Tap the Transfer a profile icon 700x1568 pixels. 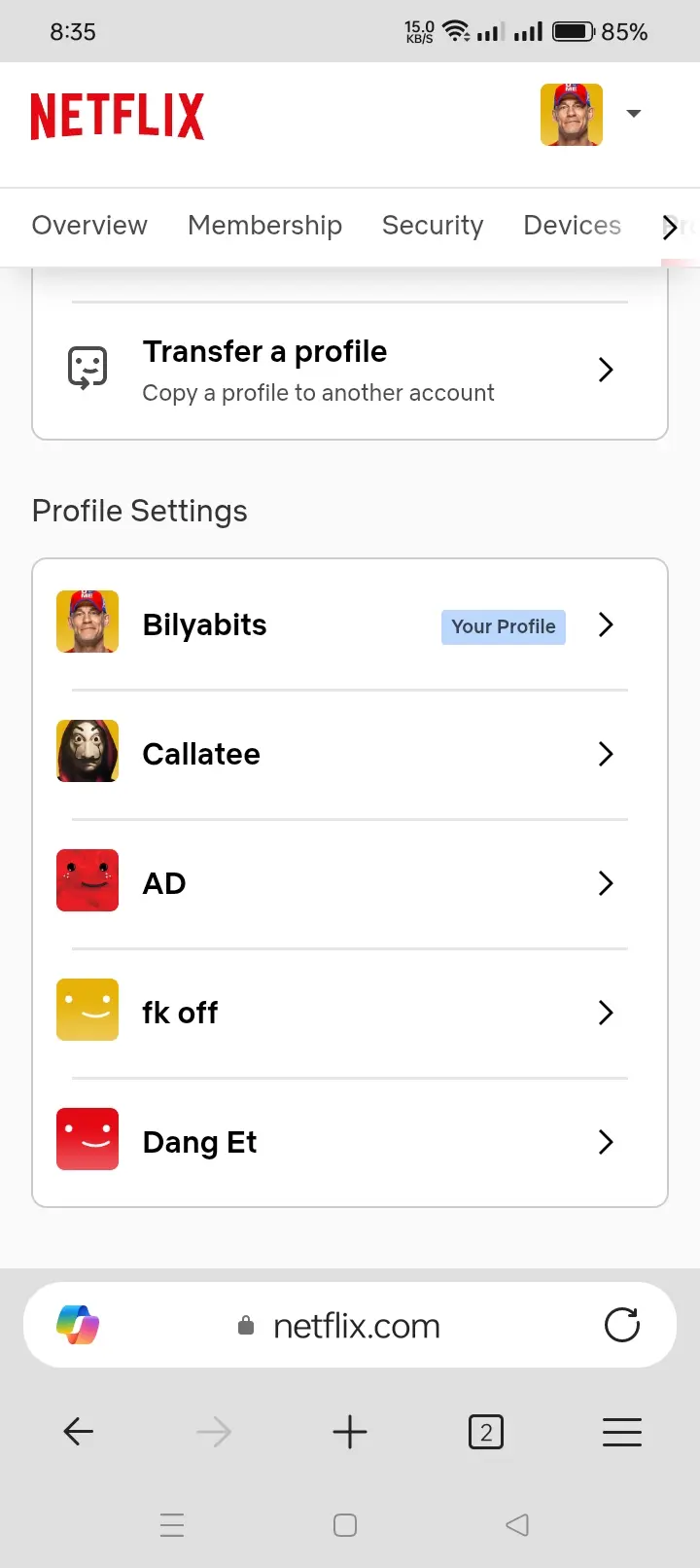click(x=87, y=369)
